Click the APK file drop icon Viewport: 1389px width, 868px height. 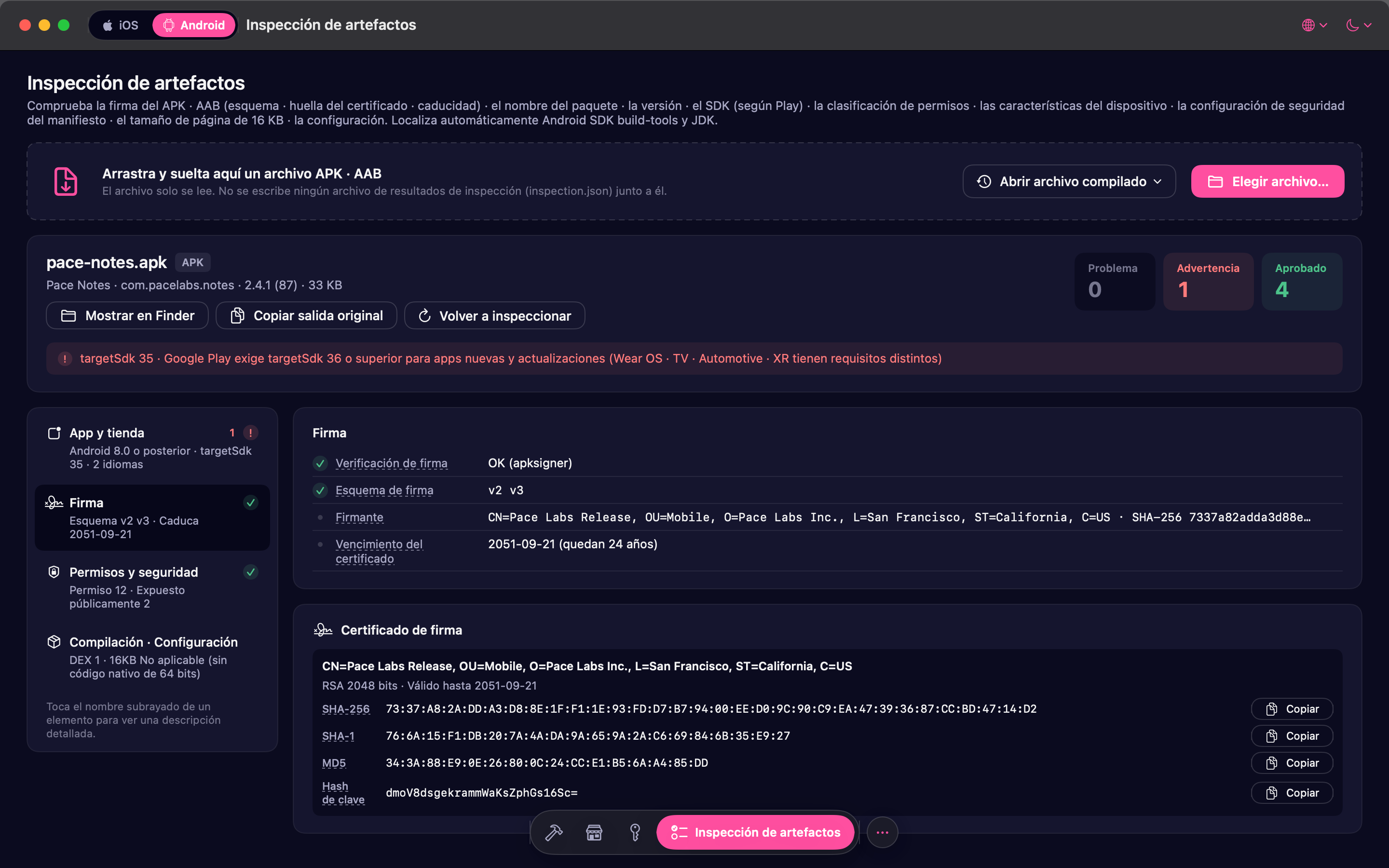[66, 181]
